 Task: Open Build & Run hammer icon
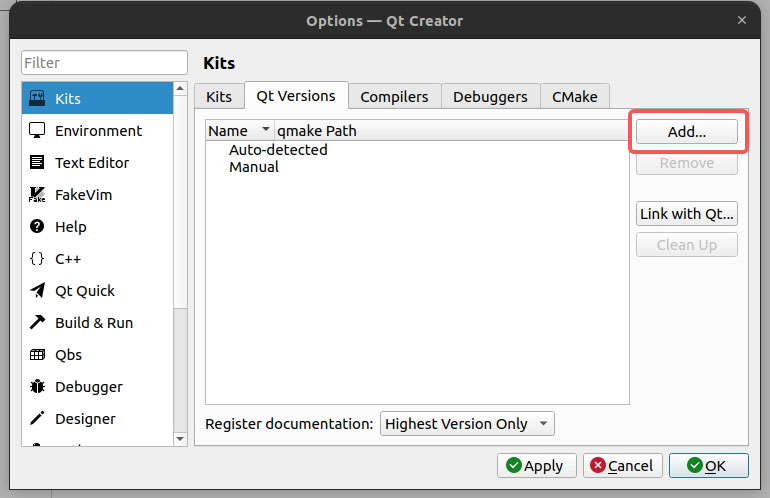(x=37, y=322)
